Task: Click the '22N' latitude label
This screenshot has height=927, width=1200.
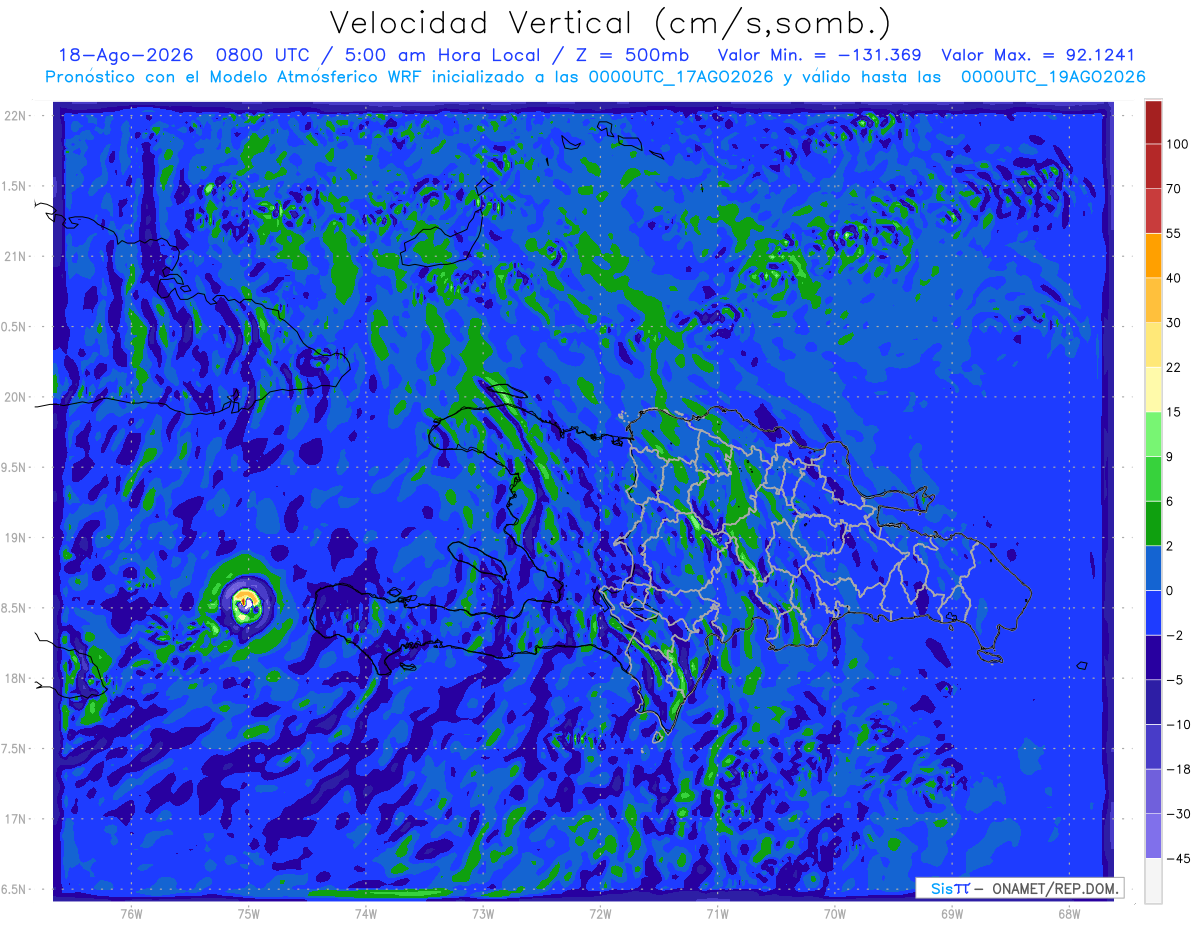Action: 16,116
